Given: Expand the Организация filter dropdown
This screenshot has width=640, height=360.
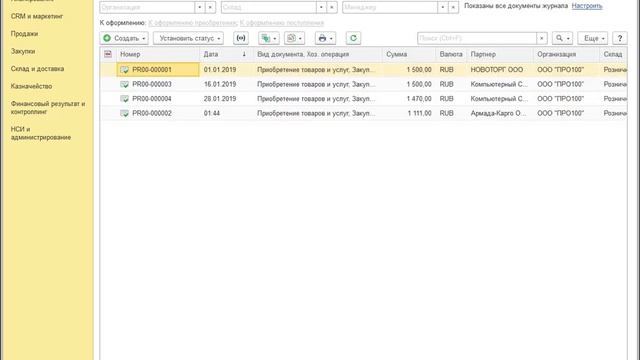Looking at the screenshot, I should click(x=200, y=7).
